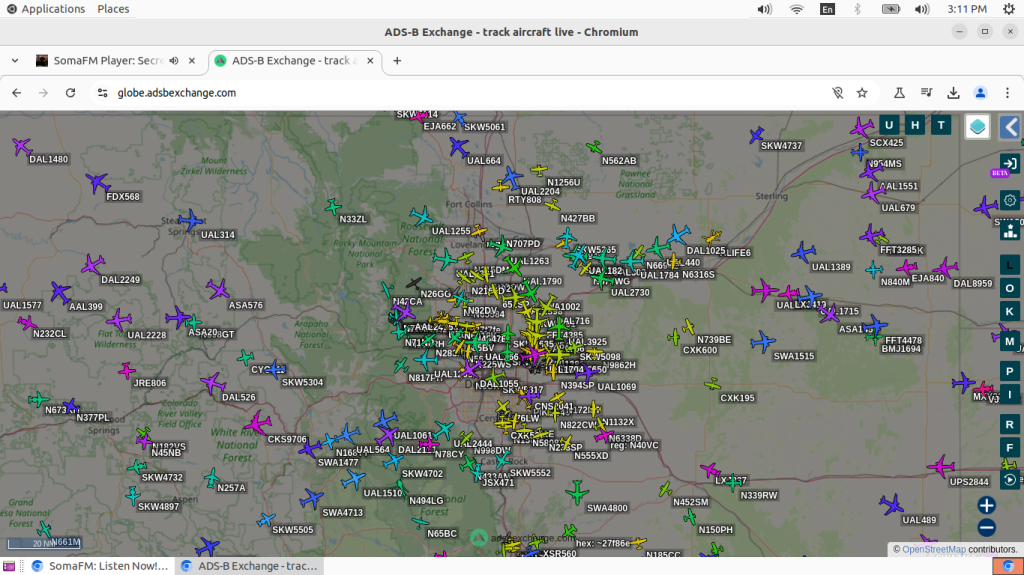This screenshot has width=1024, height=575.
Task: Select the DAL2249 aircraft icon
Action: point(93,265)
